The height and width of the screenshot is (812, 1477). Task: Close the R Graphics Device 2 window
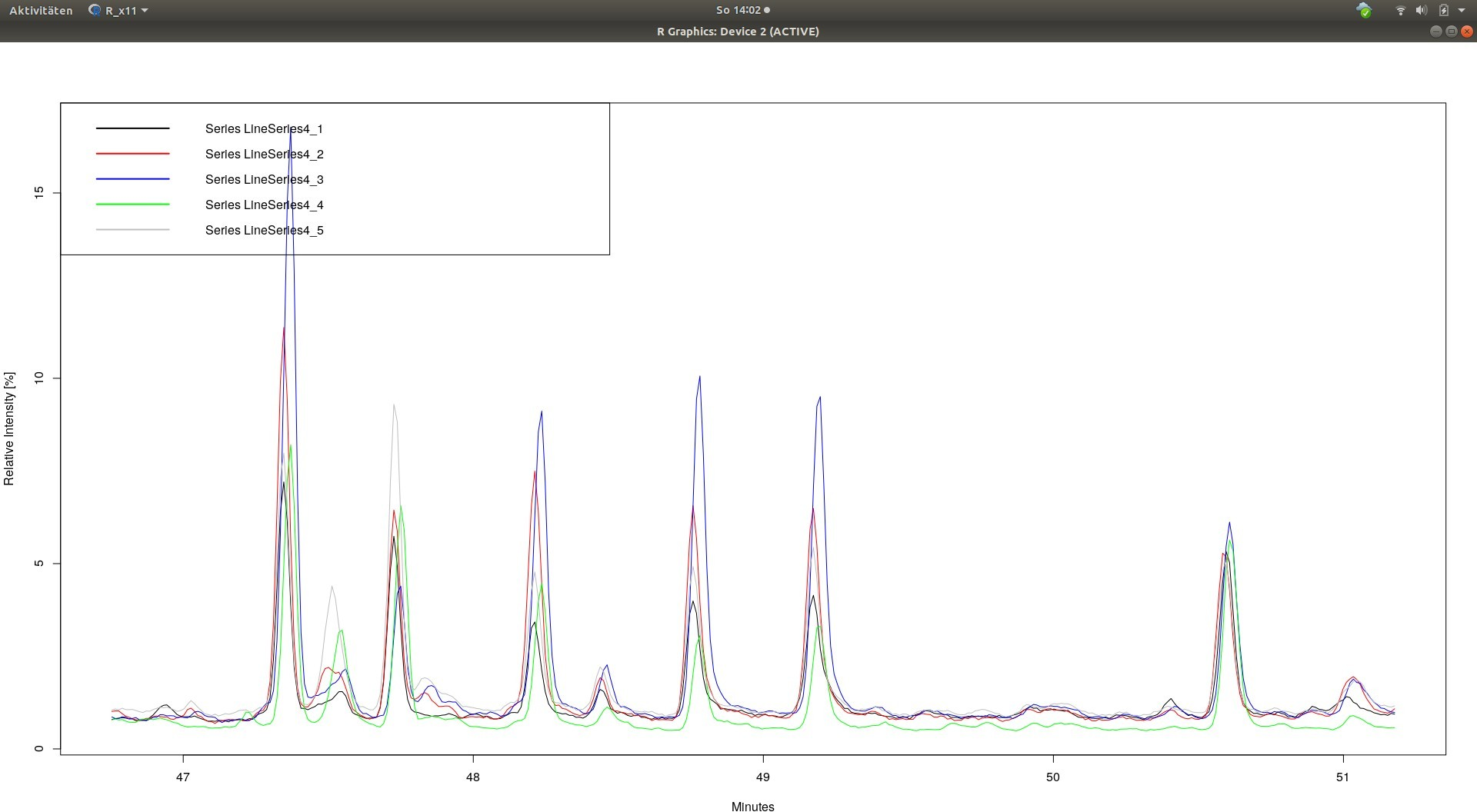tap(1466, 32)
